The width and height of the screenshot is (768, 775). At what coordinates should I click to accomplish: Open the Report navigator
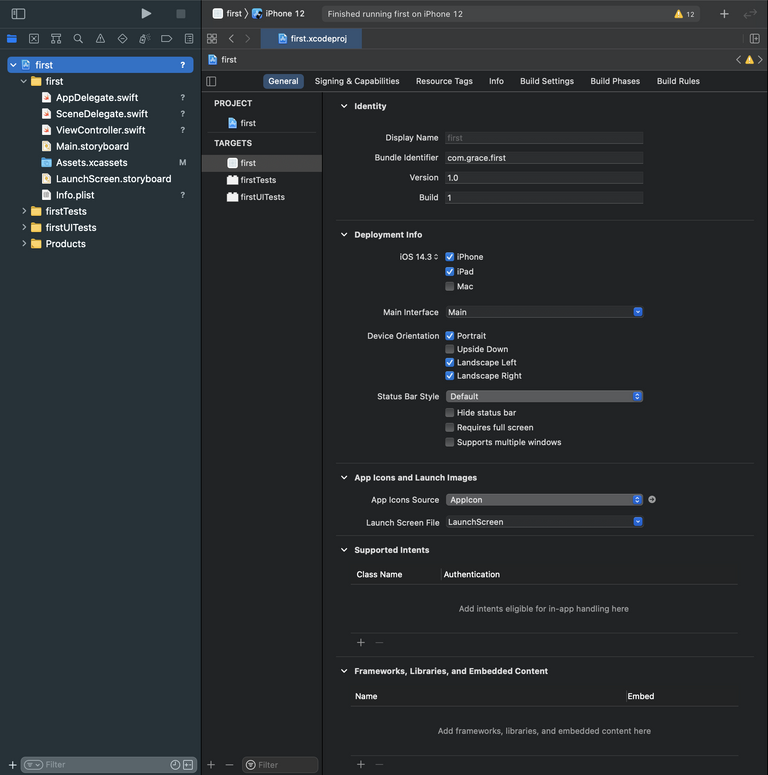point(189,39)
